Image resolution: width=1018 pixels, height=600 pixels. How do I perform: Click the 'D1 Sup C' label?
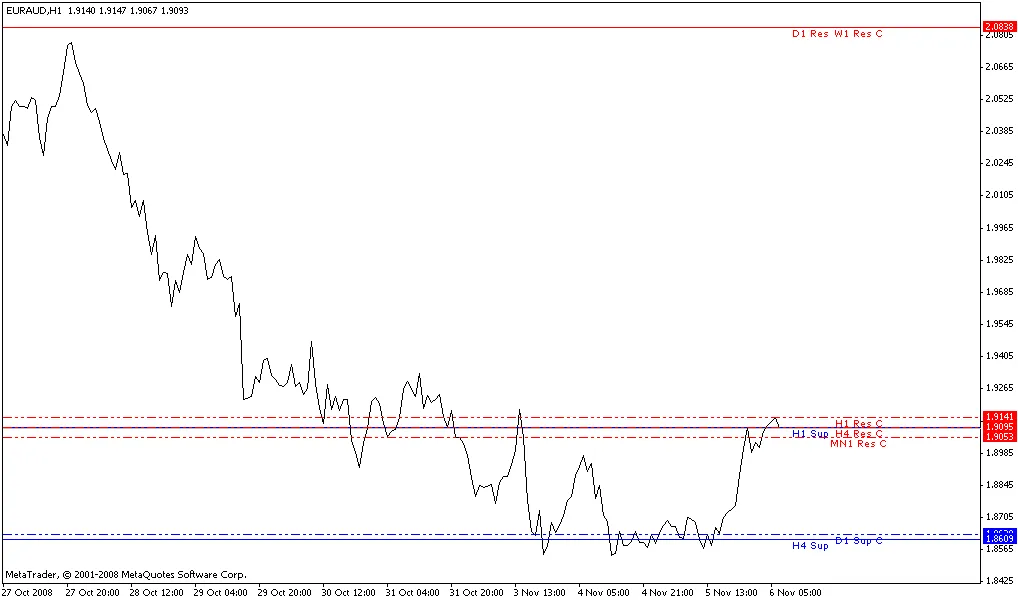click(859, 540)
